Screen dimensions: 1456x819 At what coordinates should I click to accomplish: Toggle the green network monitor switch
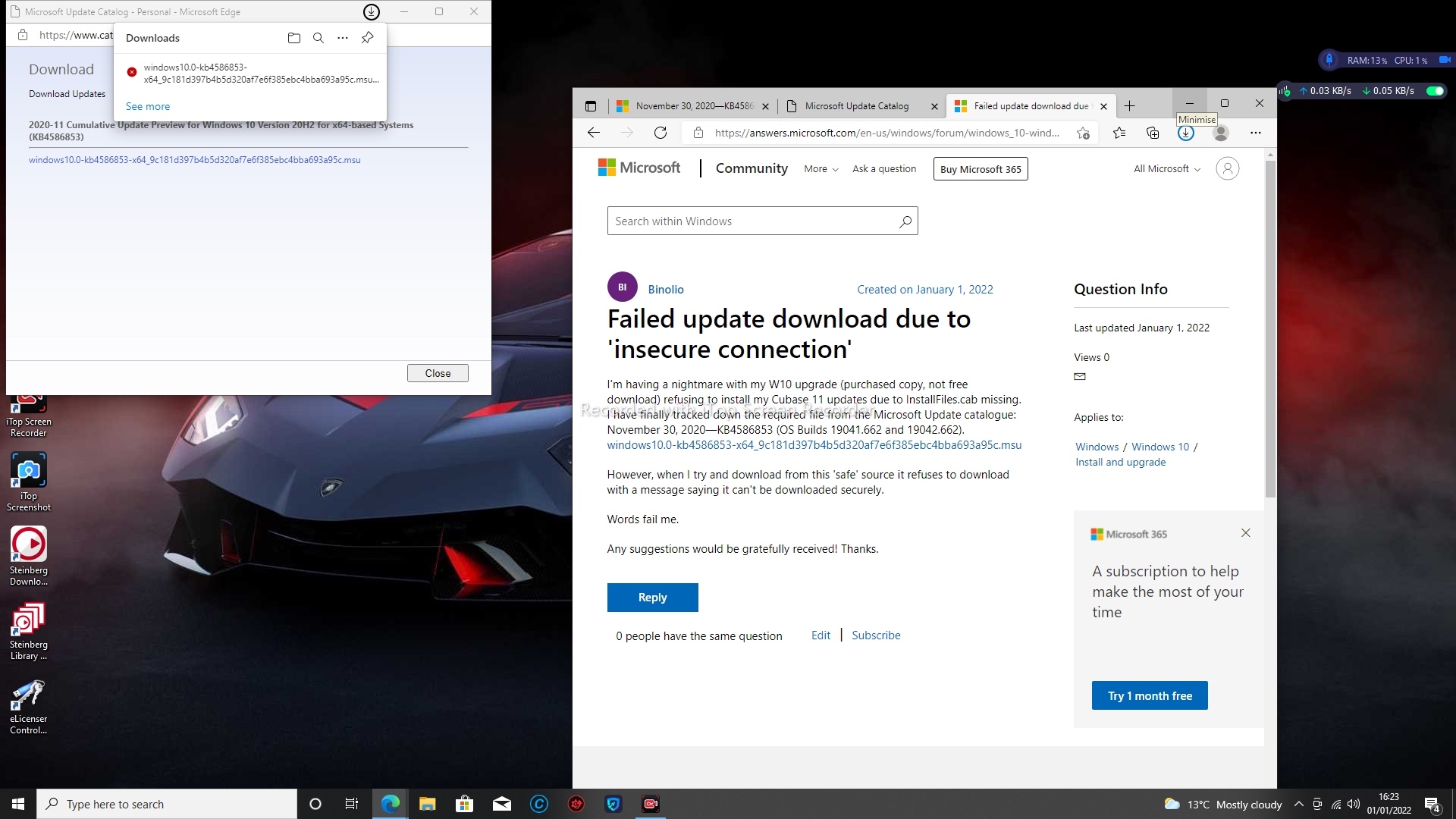point(1435,91)
